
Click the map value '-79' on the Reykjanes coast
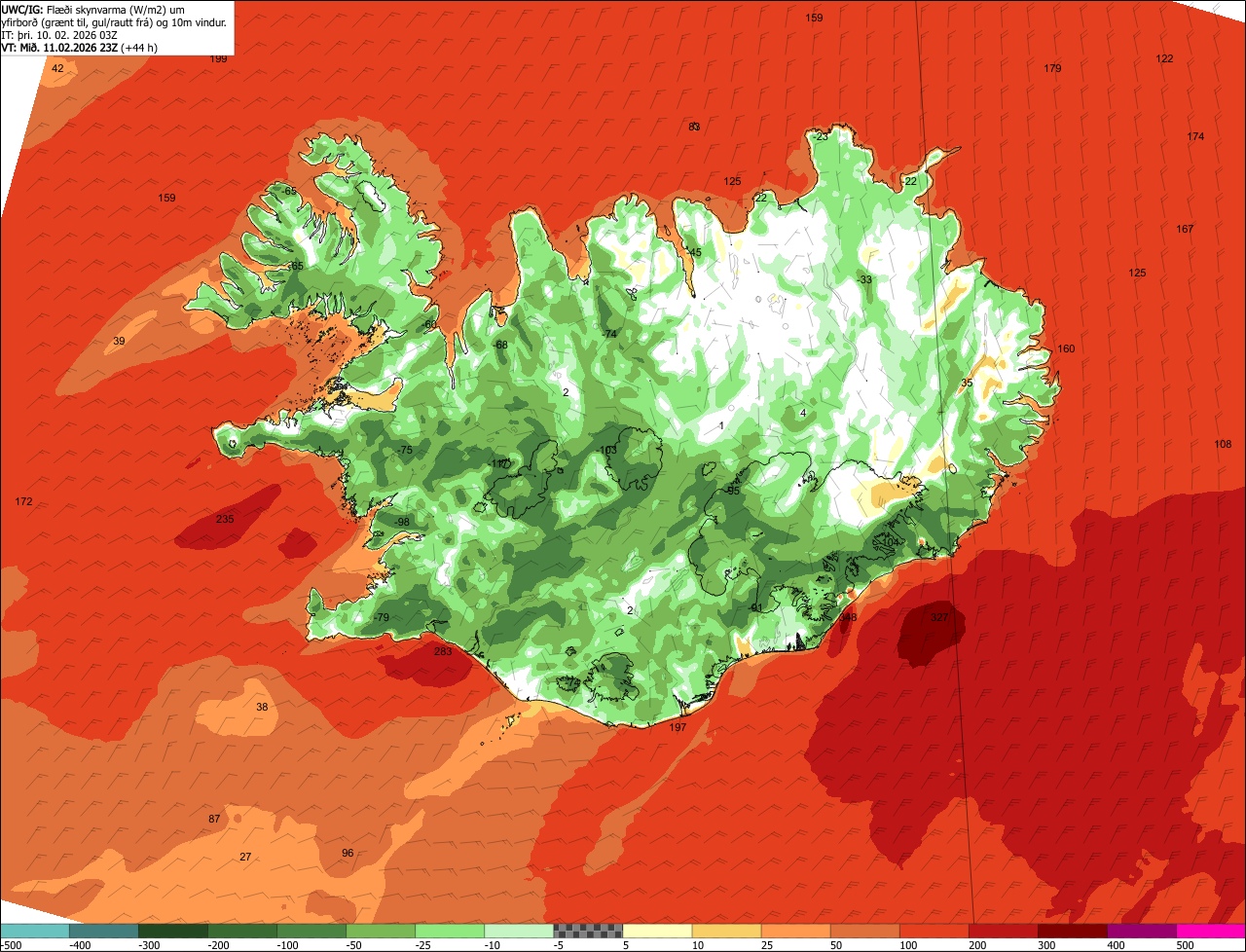tap(381, 617)
